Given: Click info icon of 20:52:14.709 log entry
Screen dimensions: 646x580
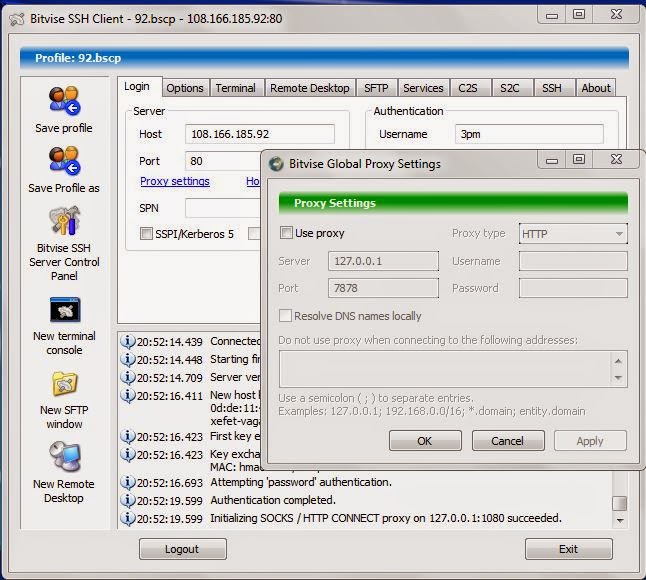Looking at the screenshot, I should tap(128, 377).
